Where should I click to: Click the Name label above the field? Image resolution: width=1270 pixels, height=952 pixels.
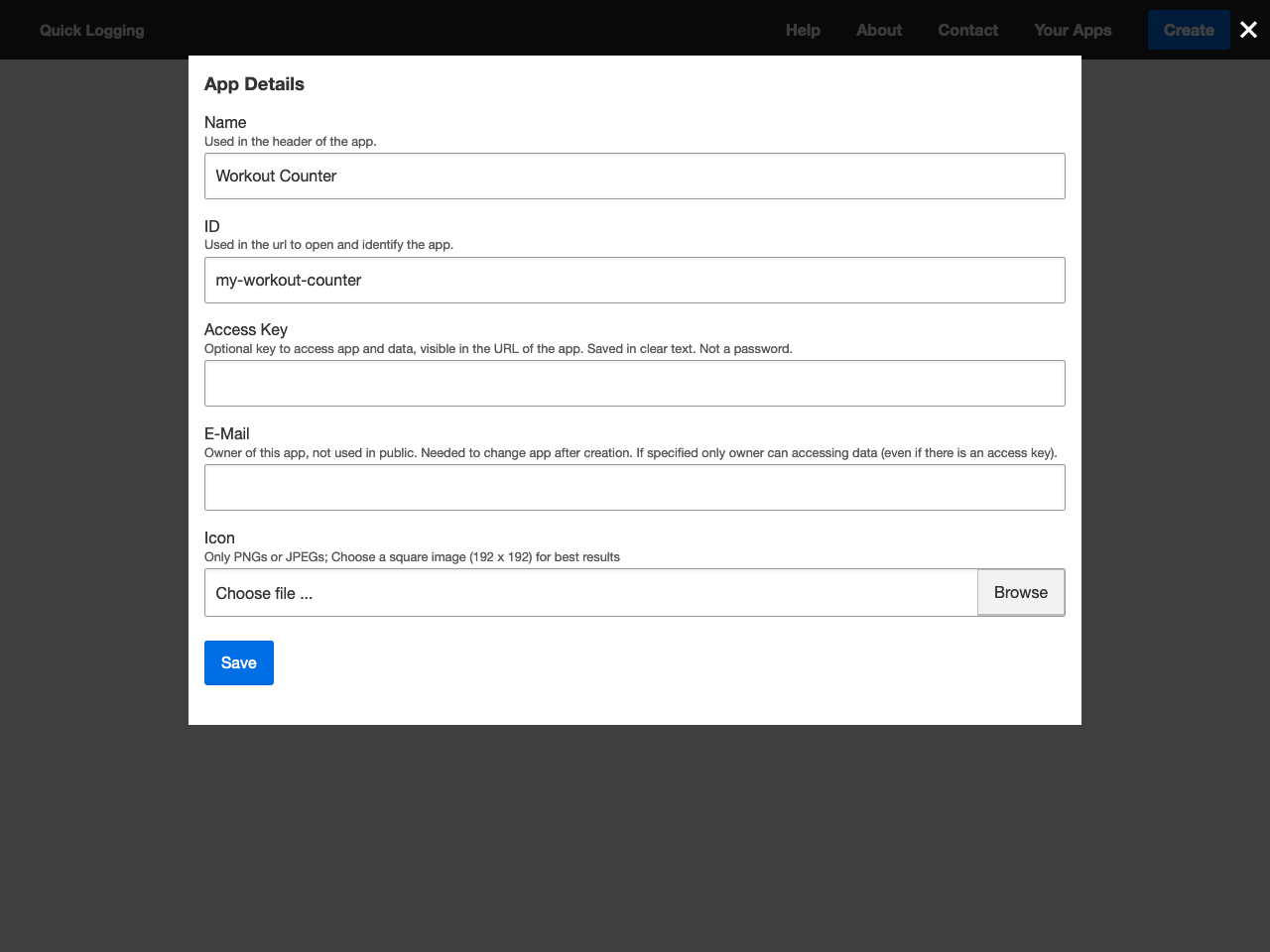click(x=225, y=122)
